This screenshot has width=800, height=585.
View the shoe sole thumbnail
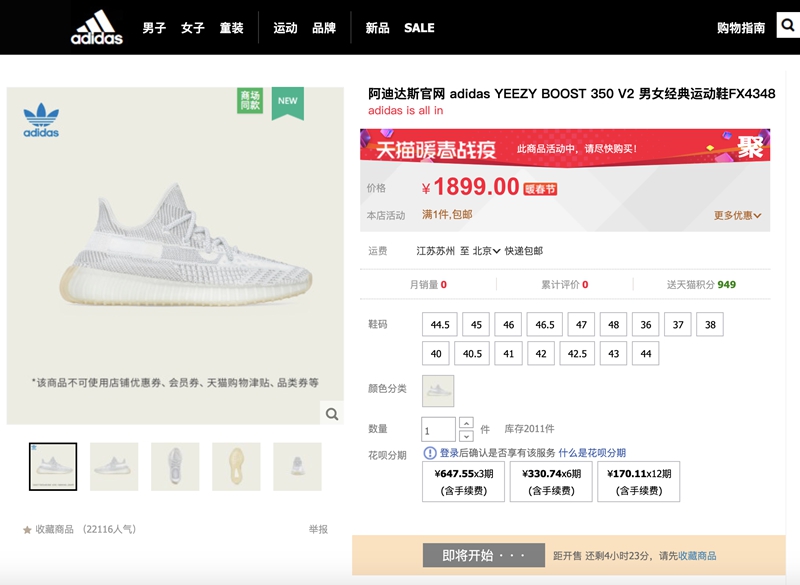pyautogui.click(x=236, y=466)
